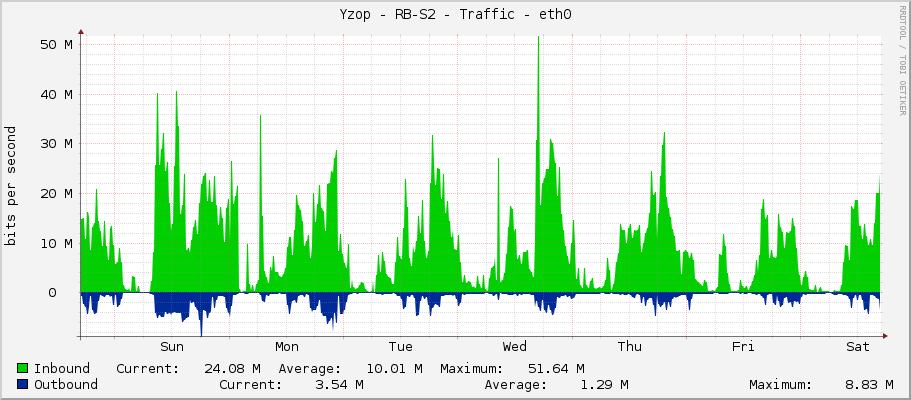911x400 pixels.
Task: Click the Outbound 'Average:' label
Action: click(516, 384)
